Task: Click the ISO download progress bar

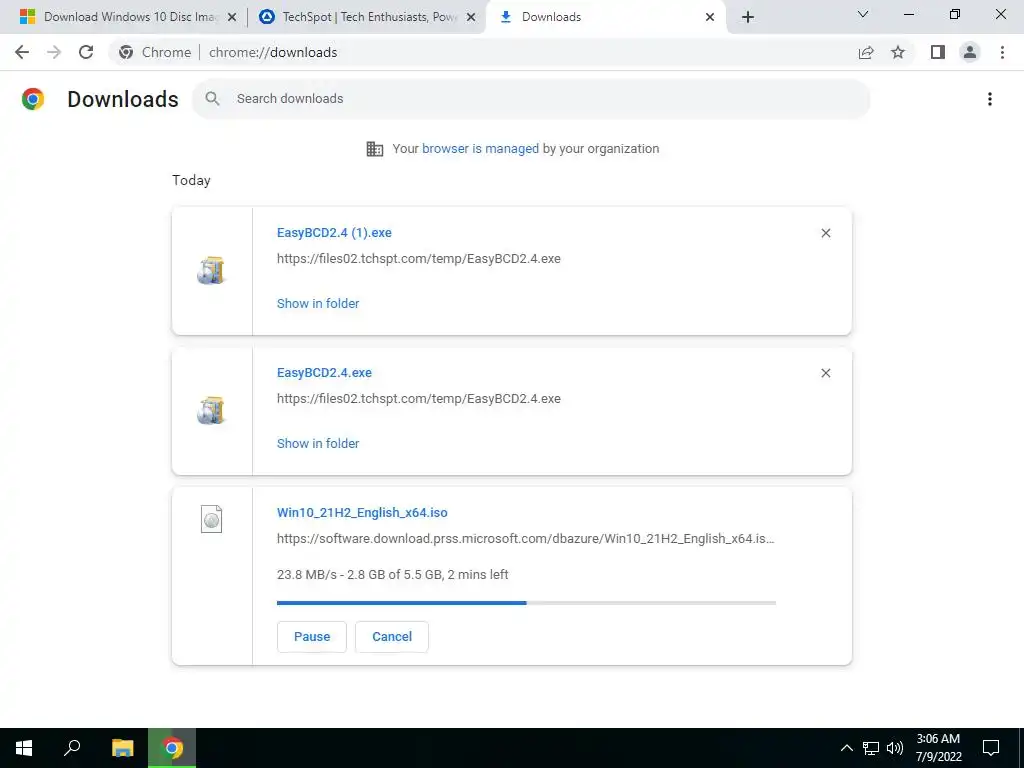Action: [x=526, y=603]
